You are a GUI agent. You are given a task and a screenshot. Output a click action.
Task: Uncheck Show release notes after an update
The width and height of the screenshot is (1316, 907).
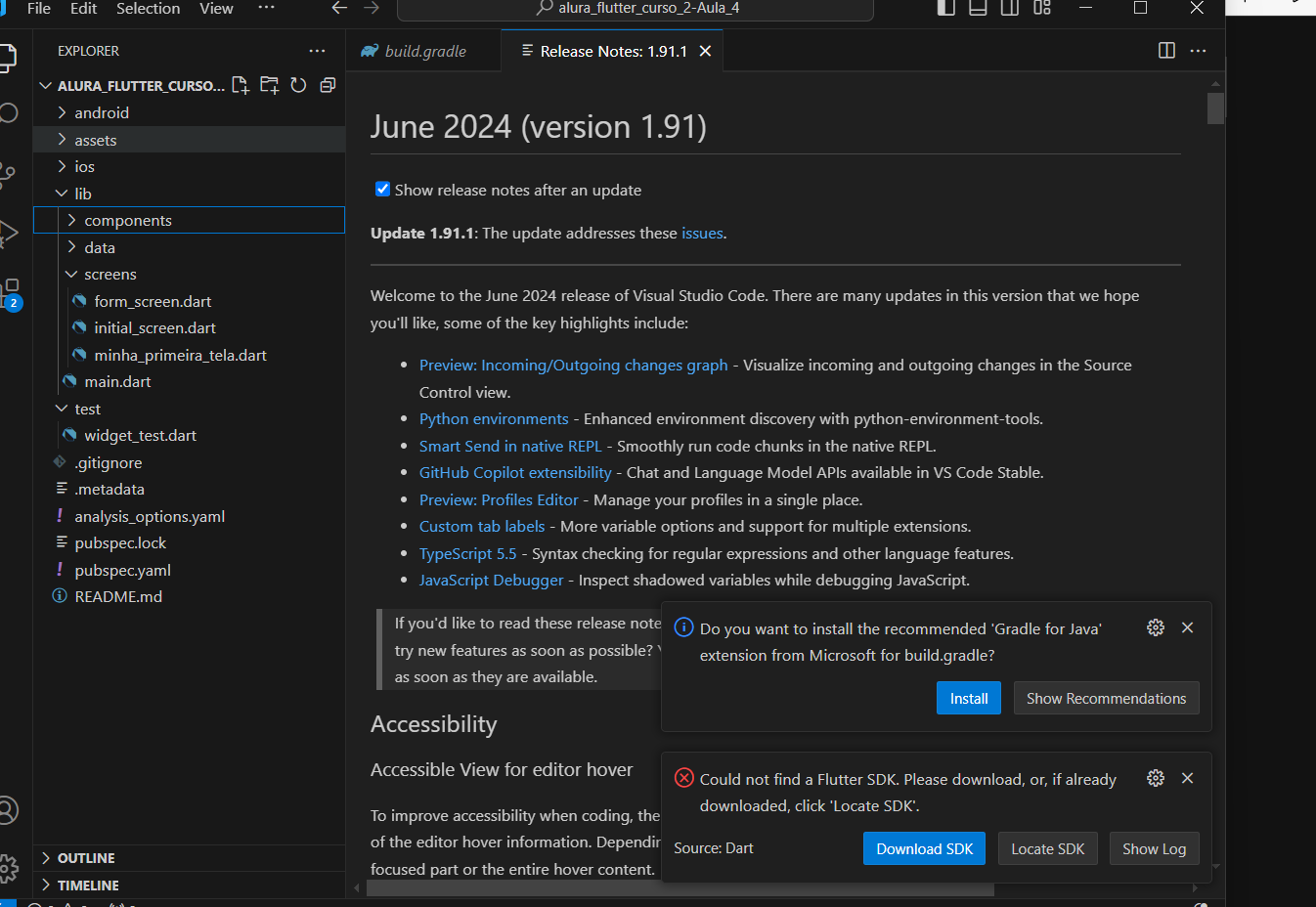coord(383,189)
